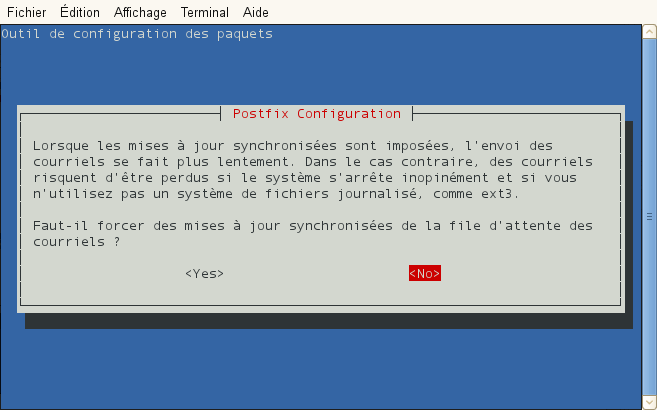Screen dimensions: 657x410
Task: Click the question line starting with 'Faut-il forcer'
Action: tap(313, 226)
